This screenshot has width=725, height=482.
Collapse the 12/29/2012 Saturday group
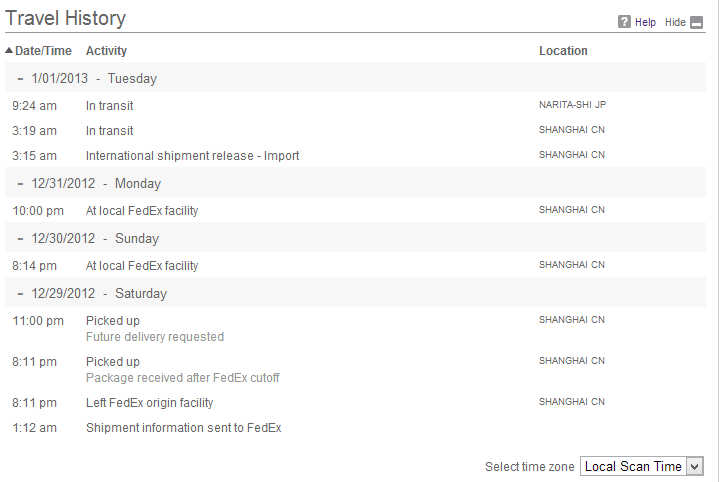[x=20, y=294]
